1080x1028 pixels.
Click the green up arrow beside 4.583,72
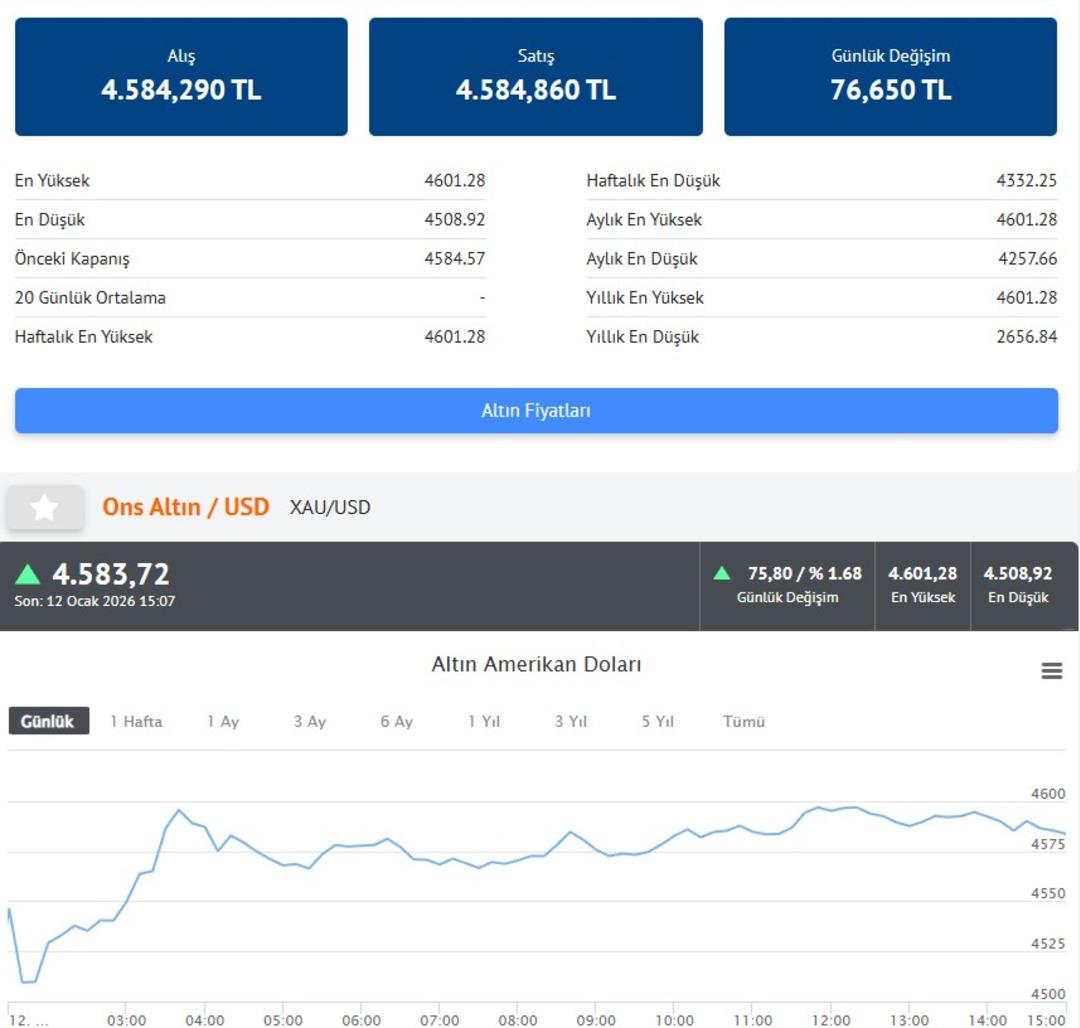pyautogui.click(x=28, y=575)
